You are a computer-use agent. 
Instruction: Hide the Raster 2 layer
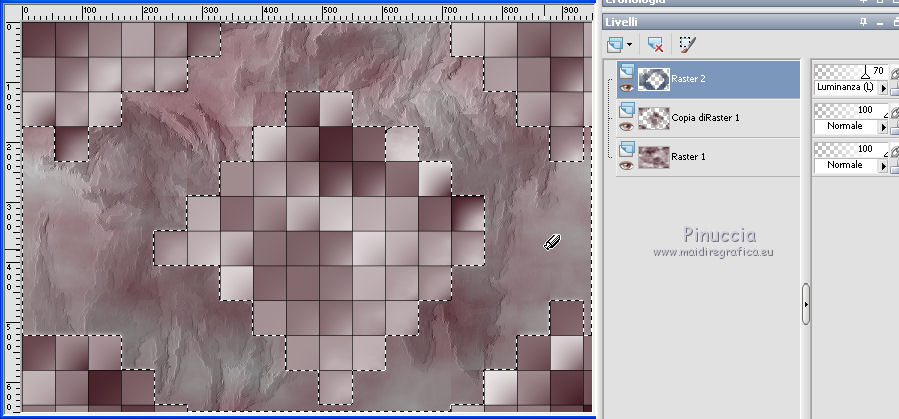point(626,88)
